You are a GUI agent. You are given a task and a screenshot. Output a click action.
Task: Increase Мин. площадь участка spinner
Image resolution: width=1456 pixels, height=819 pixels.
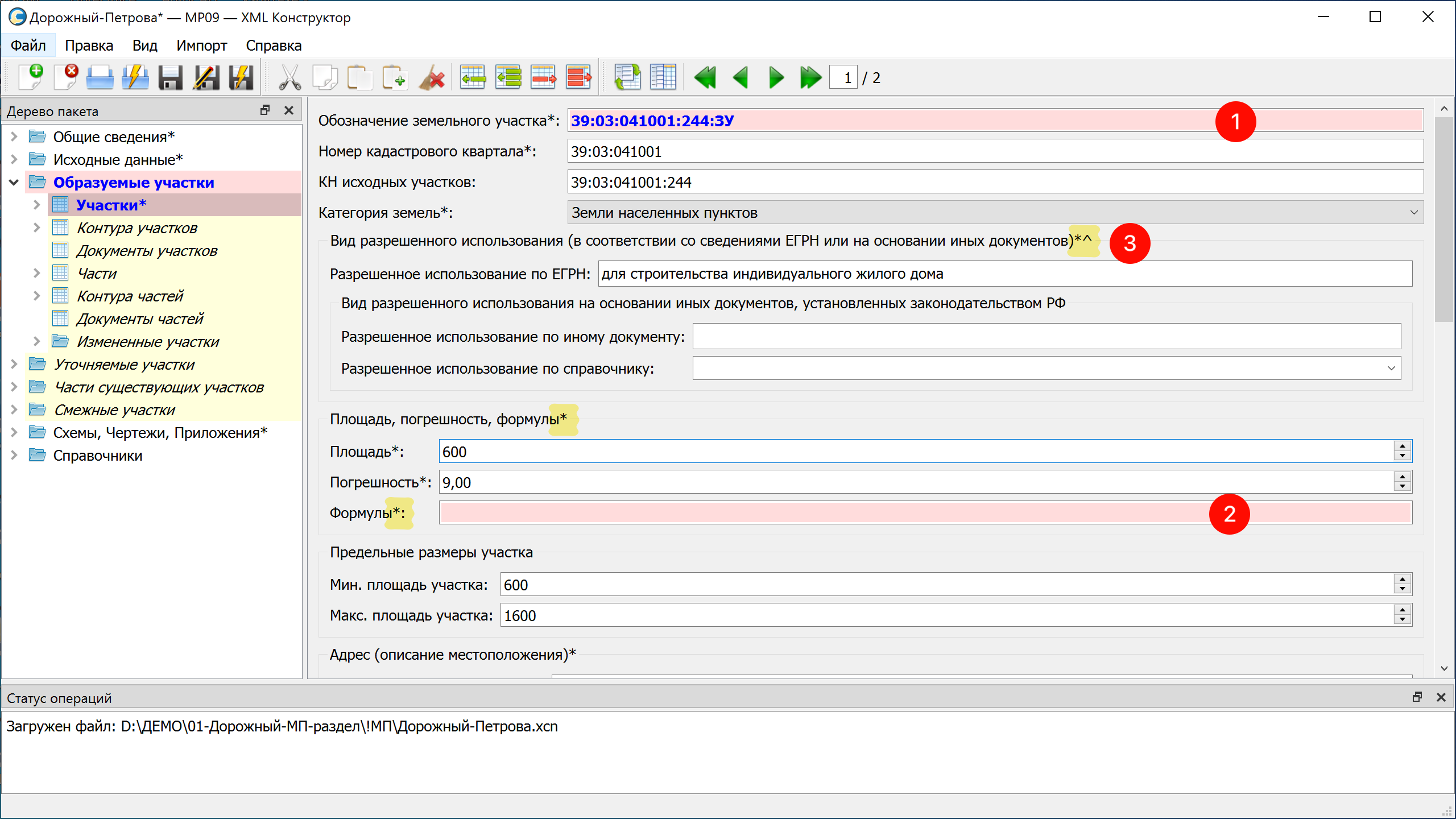1403,580
